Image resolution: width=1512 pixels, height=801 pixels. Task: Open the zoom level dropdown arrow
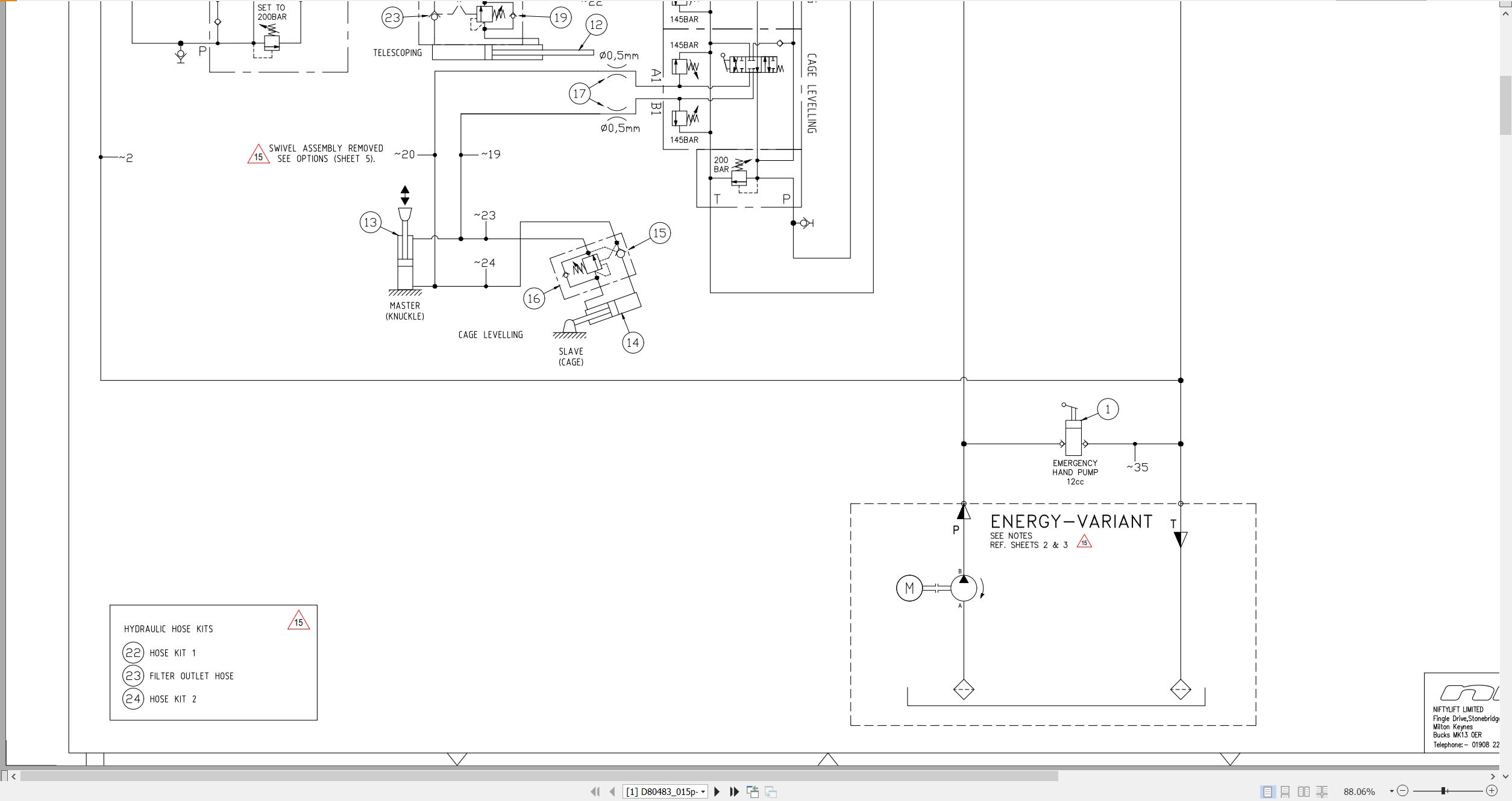coord(1391,791)
